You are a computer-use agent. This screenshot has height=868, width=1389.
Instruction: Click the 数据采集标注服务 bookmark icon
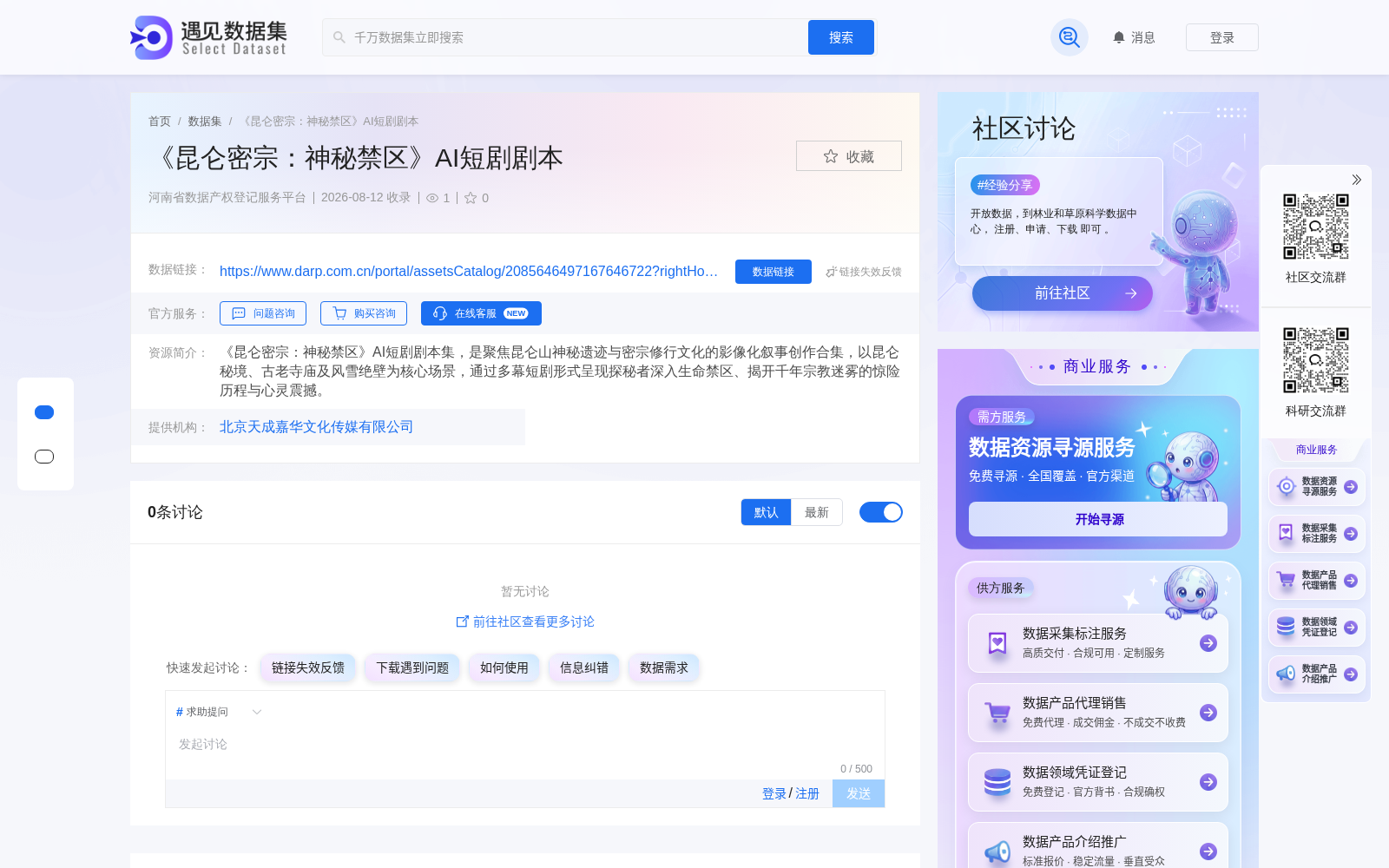pos(997,643)
